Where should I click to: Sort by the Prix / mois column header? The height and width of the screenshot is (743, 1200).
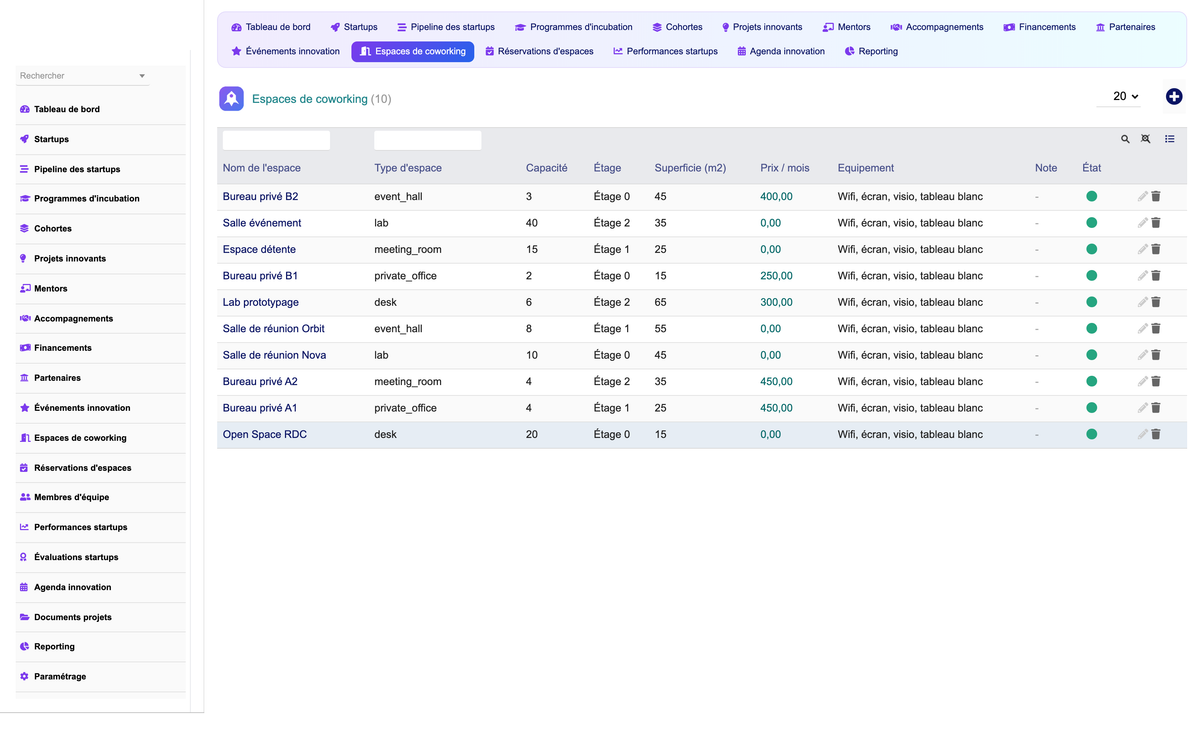[x=785, y=168]
